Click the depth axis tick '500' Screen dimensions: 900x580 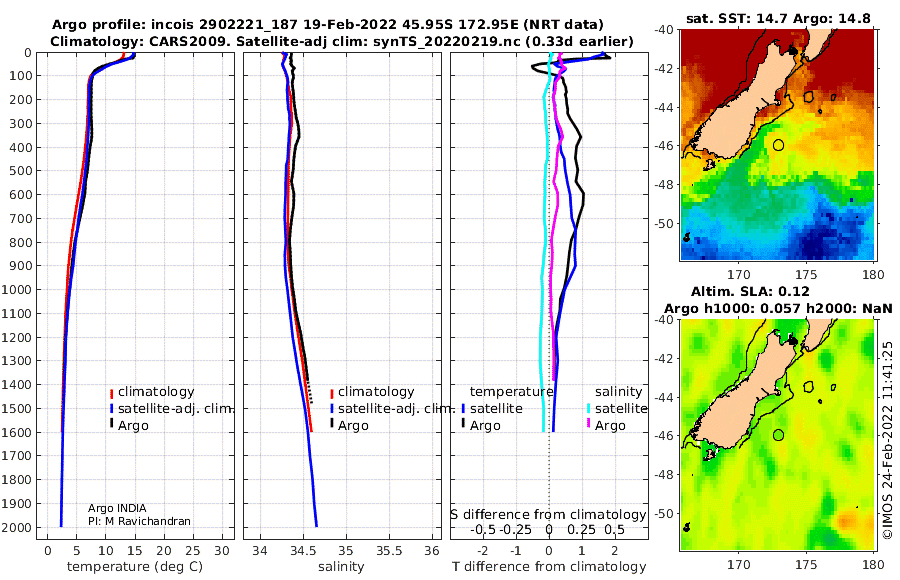click(22, 171)
